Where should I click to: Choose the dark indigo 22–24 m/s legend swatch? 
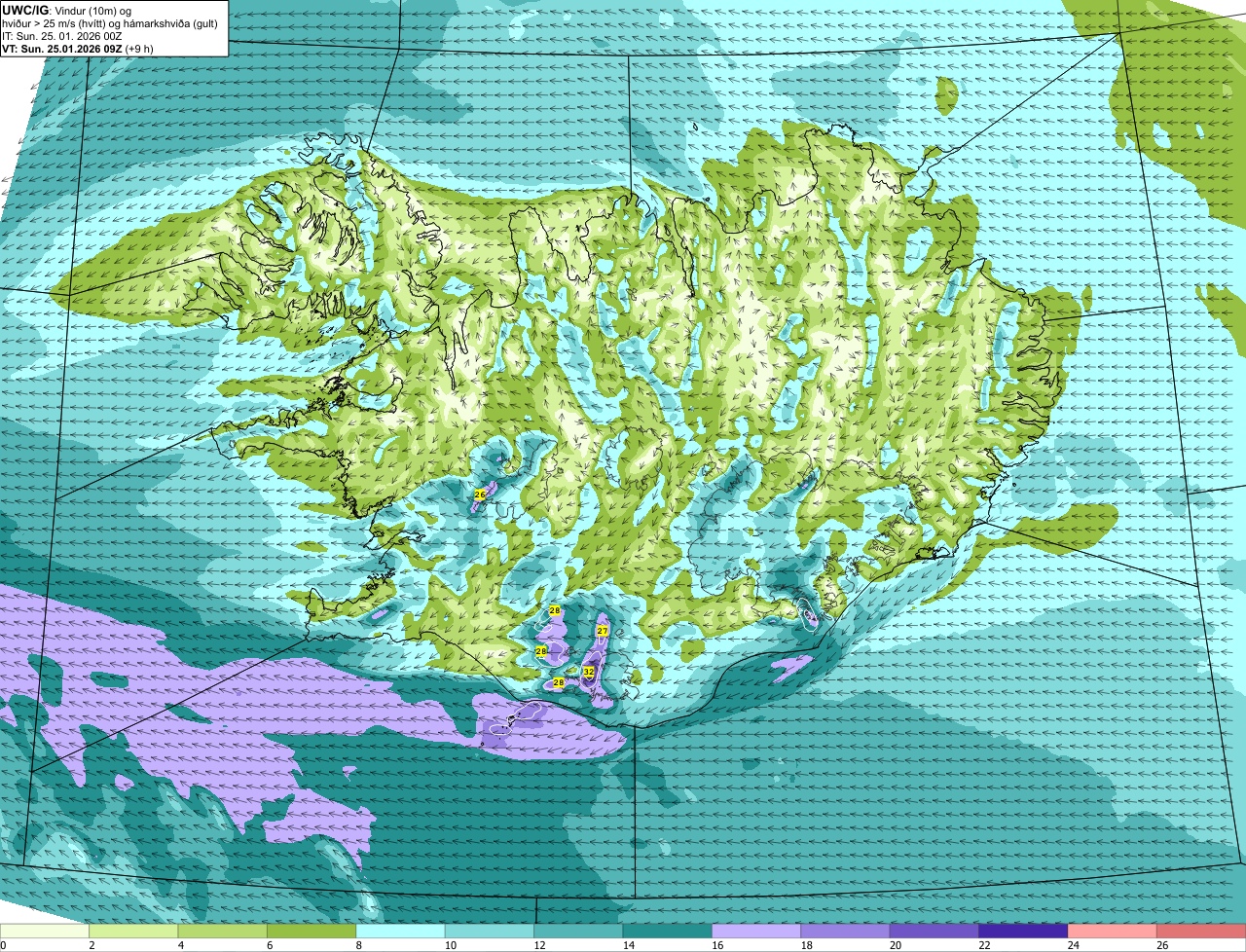(x=1024, y=931)
